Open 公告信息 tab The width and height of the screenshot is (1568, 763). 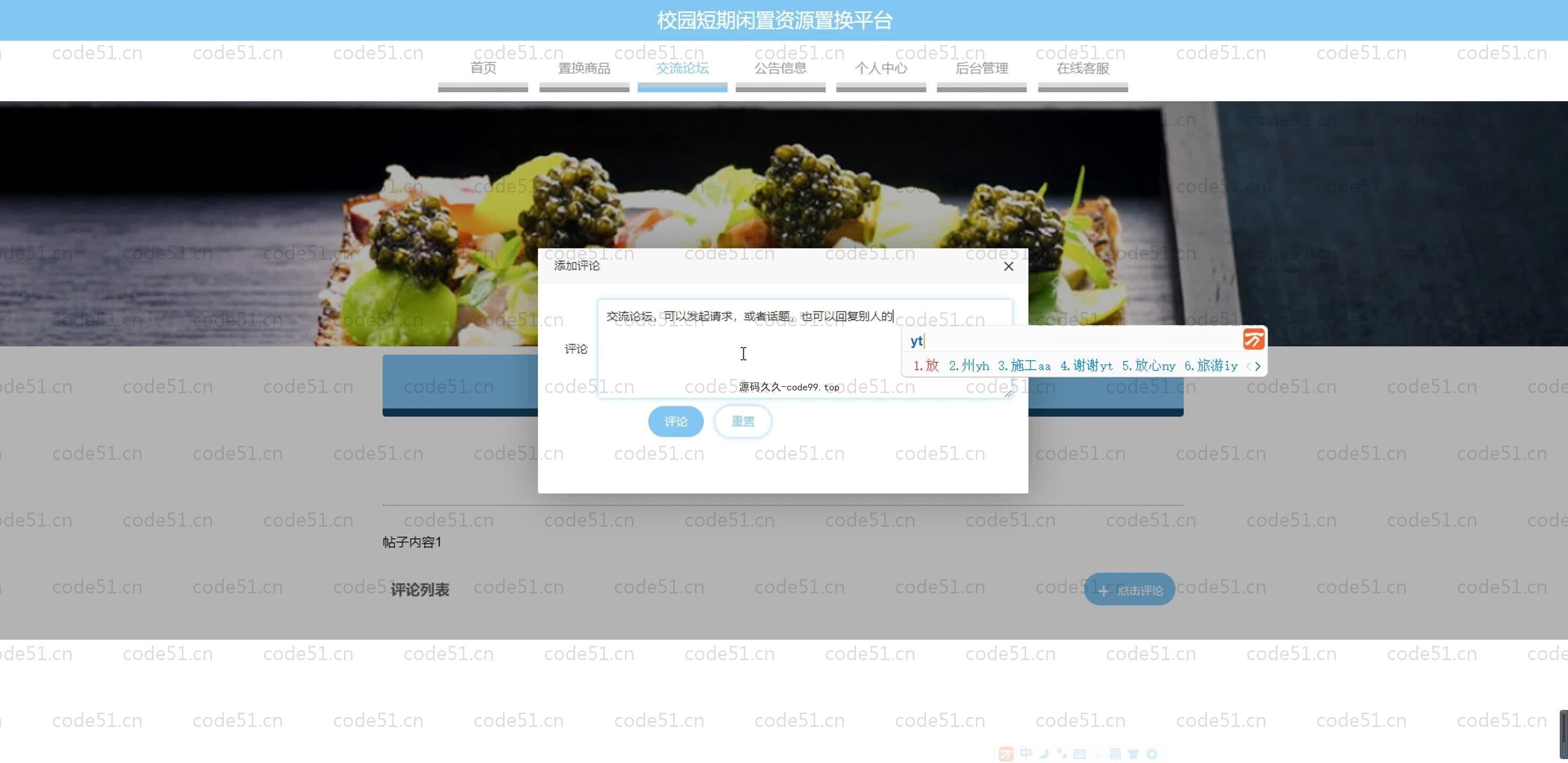tap(780, 68)
